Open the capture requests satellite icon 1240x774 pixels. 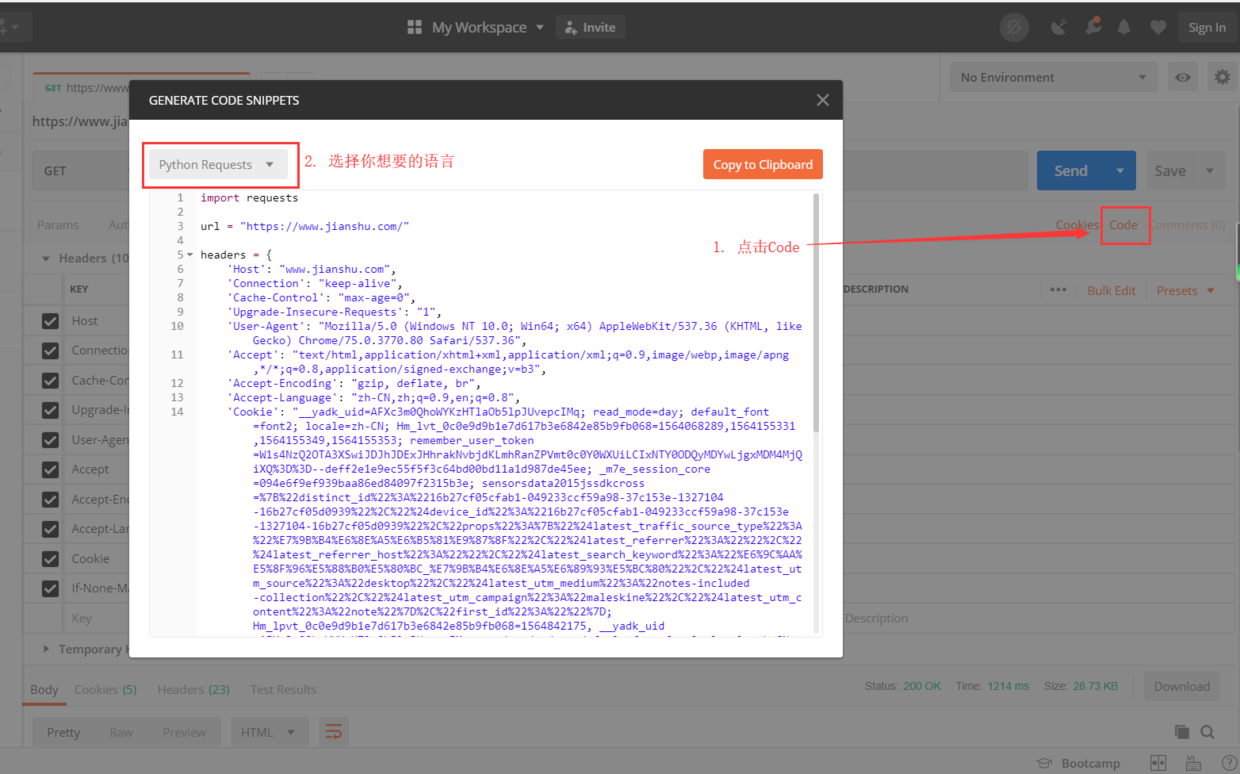[x=1059, y=27]
